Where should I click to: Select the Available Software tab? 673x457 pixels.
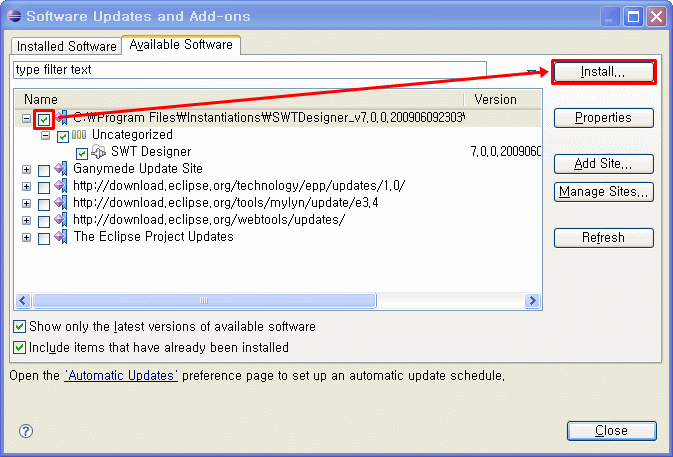(x=181, y=45)
